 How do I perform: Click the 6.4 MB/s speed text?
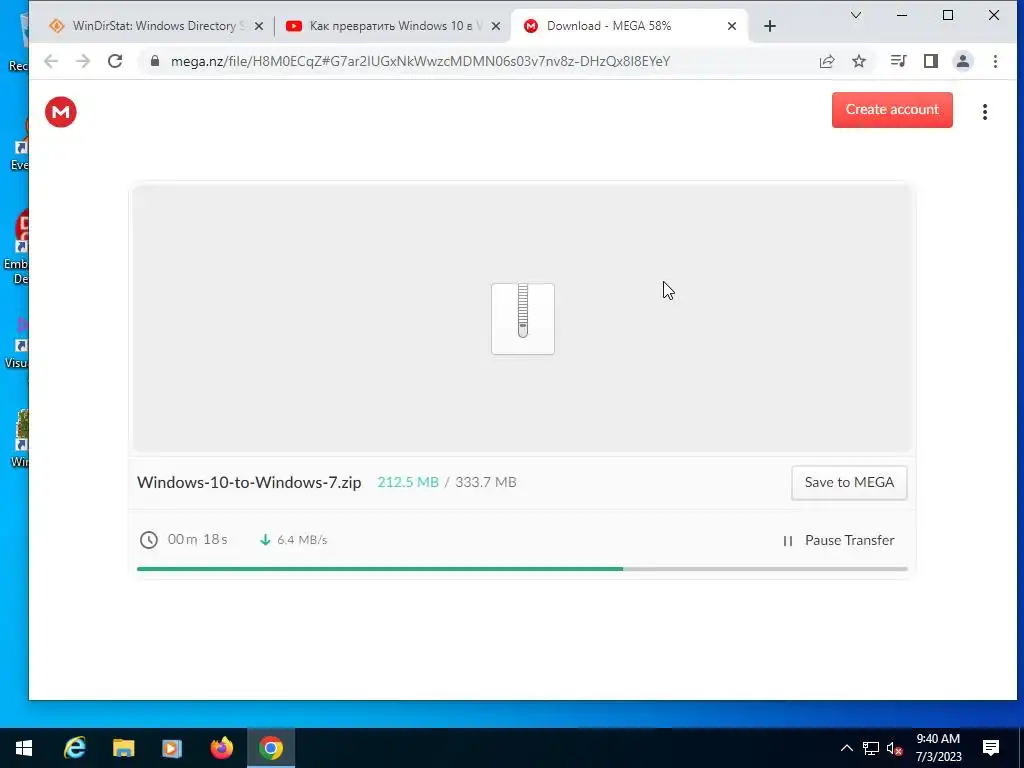click(302, 540)
